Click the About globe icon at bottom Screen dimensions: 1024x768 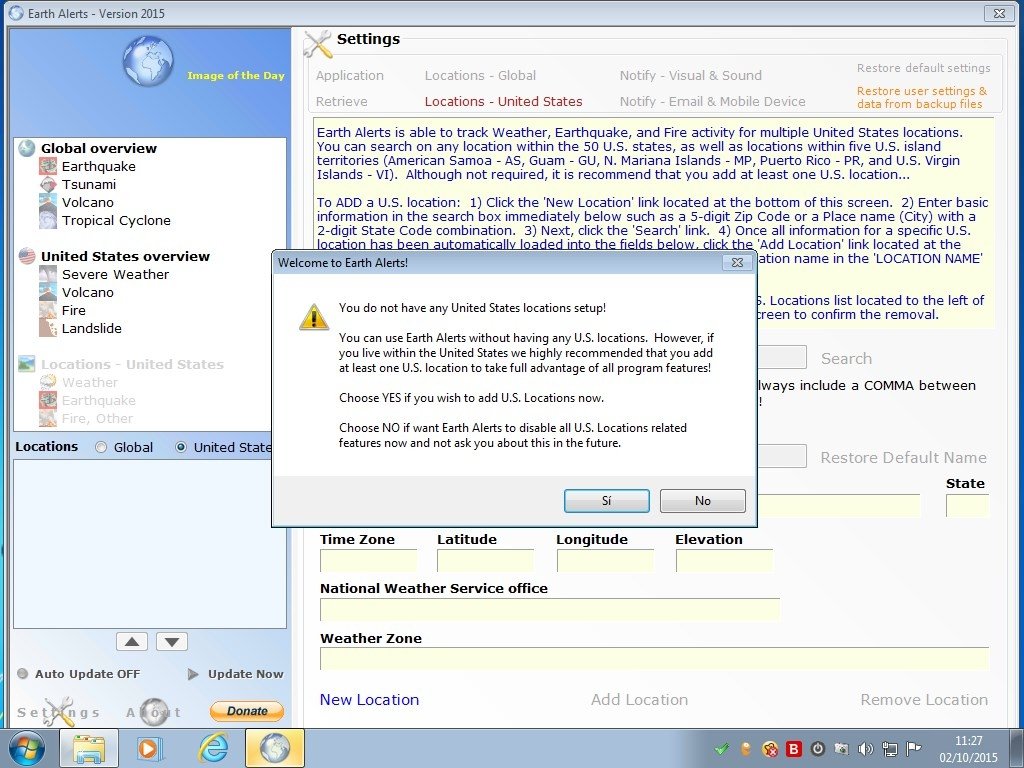point(155,712)
